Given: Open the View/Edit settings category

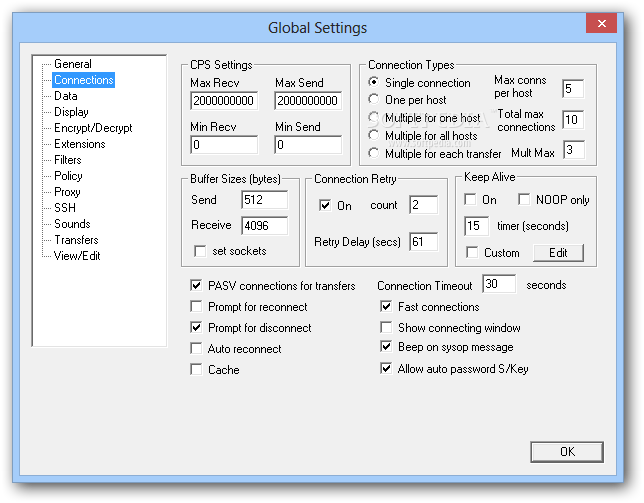Looking at the screenshot, I should click(77, 256).
